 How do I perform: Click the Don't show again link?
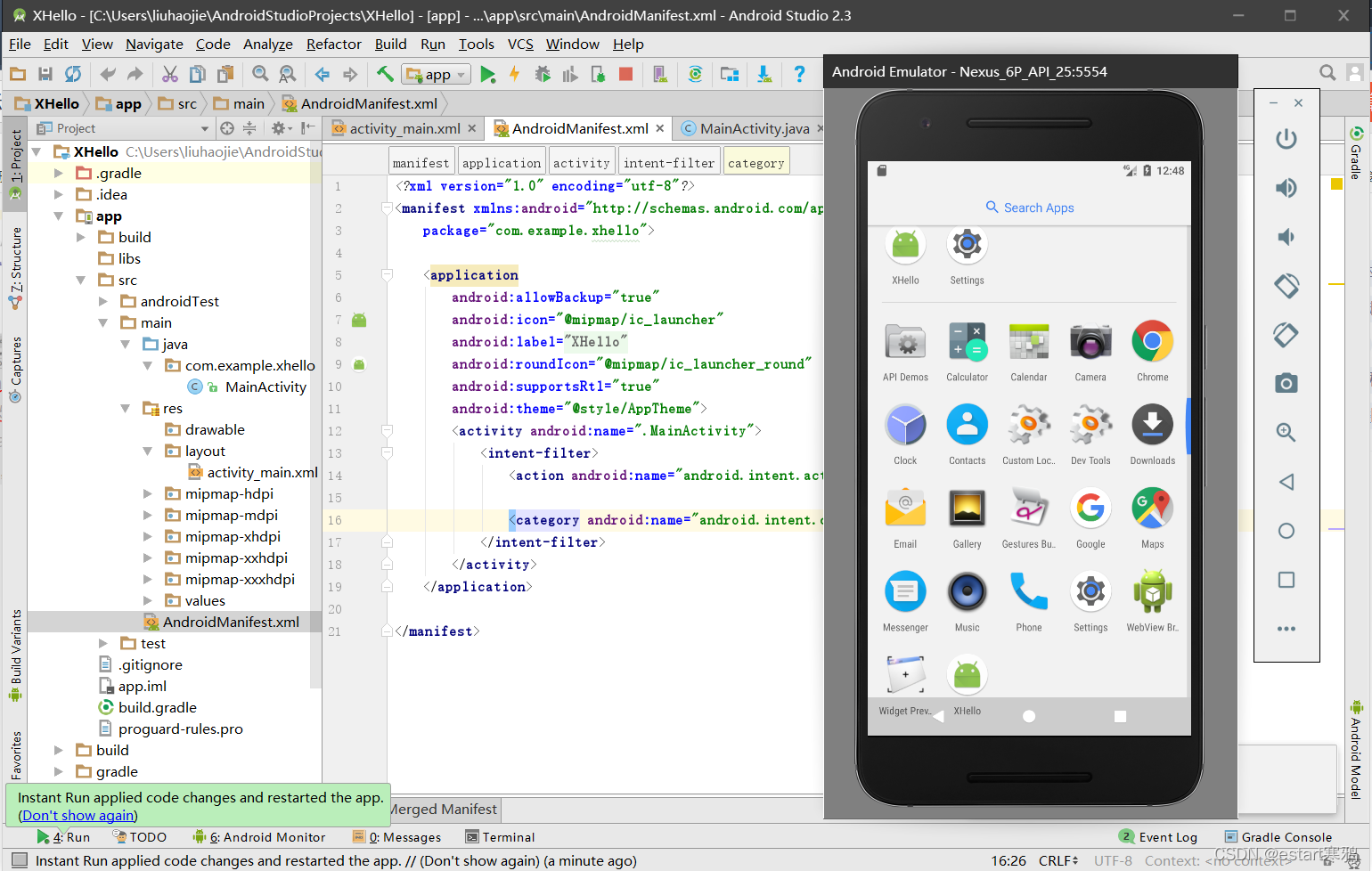pos(78,815)
